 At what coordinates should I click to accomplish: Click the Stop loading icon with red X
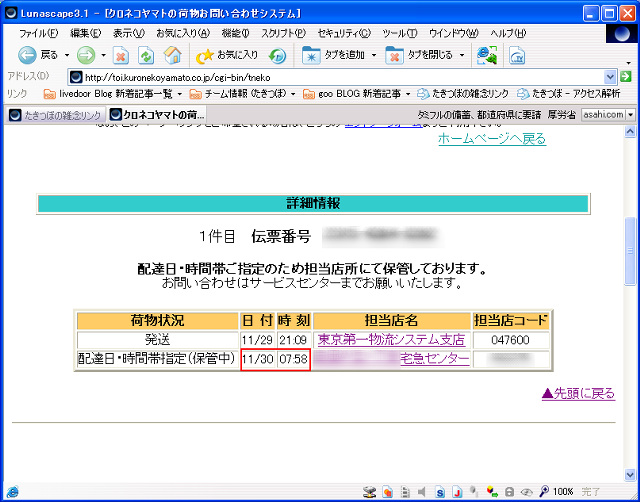click(120, 54)
